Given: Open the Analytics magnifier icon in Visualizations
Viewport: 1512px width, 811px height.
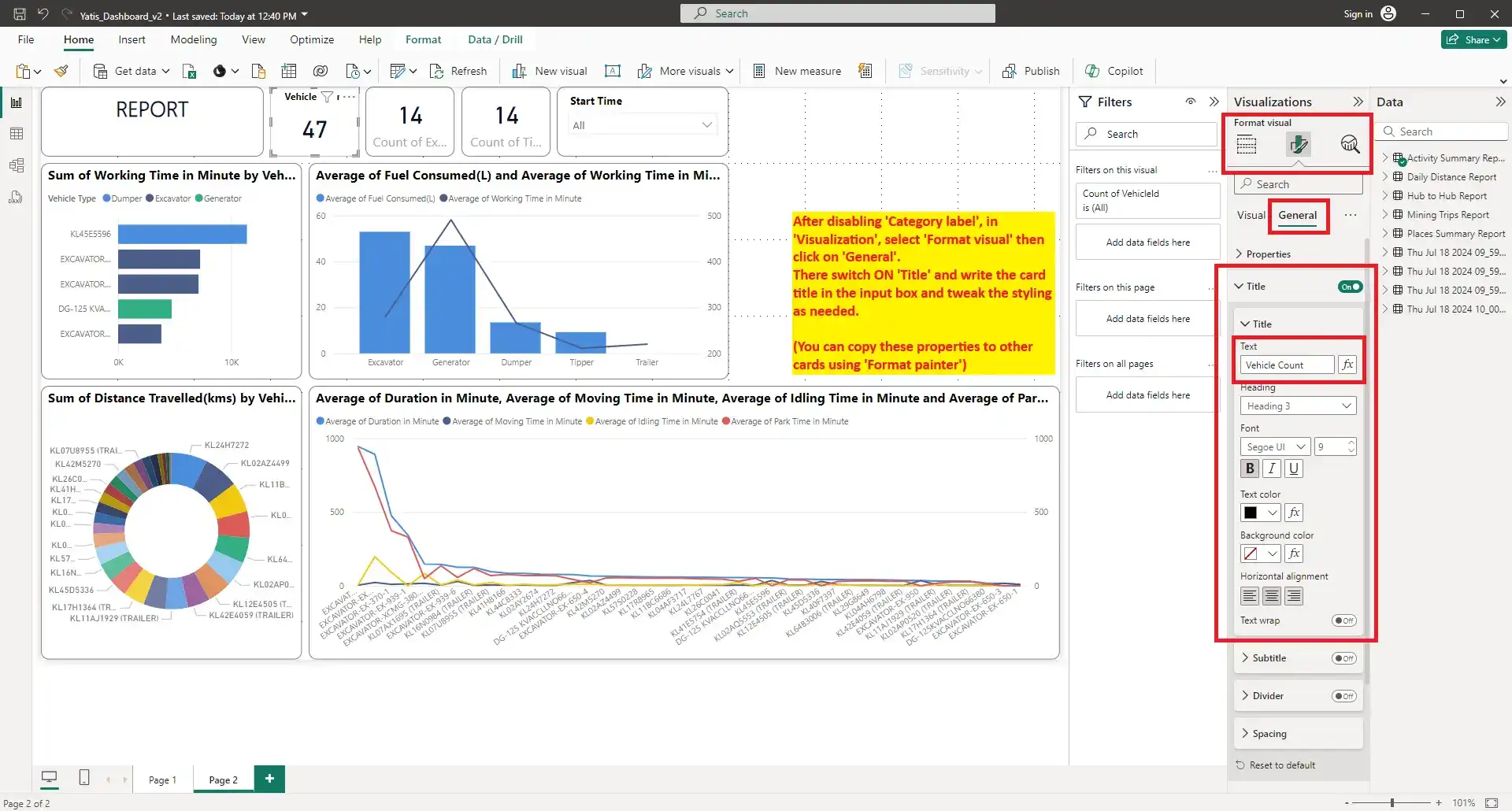Looking at the screenshot, I should (1350, 144).
